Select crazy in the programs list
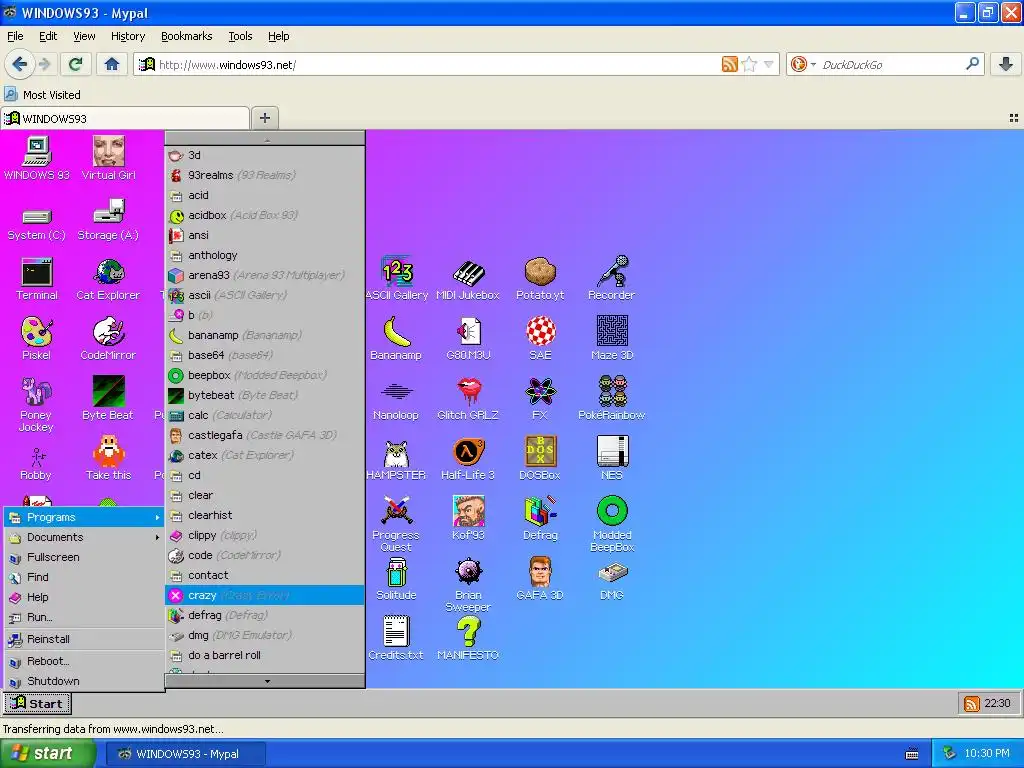Image resolution: width=1024 pixels, height=768 pixels. click(x=265, y=595)
